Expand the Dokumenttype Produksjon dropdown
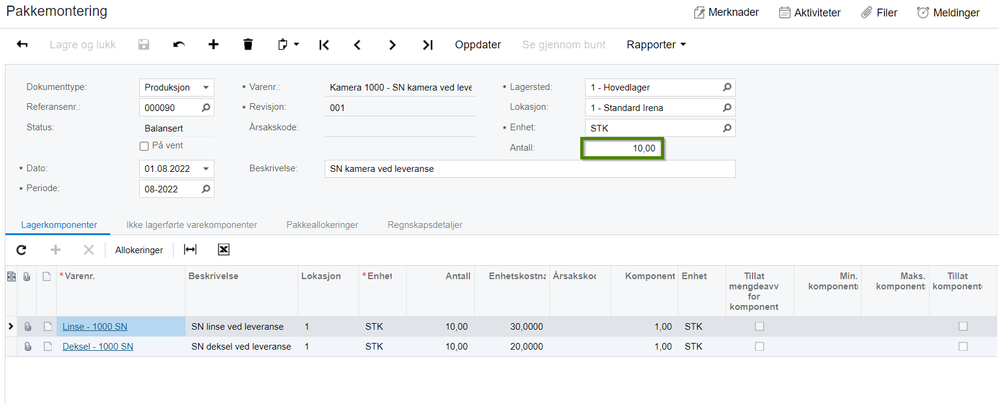 click(206, 87)
